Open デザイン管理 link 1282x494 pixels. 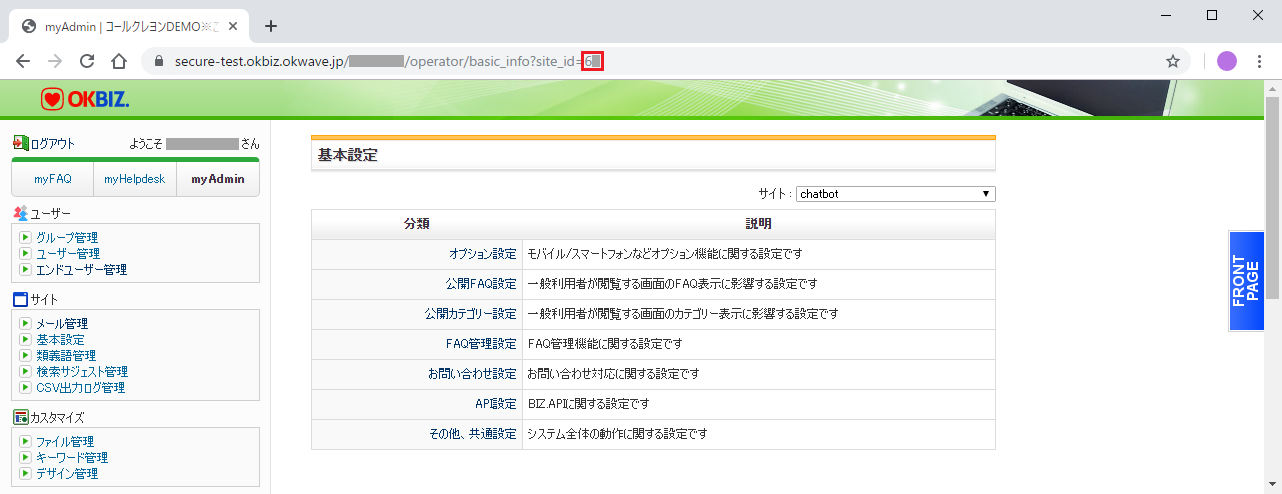[67, 474]
